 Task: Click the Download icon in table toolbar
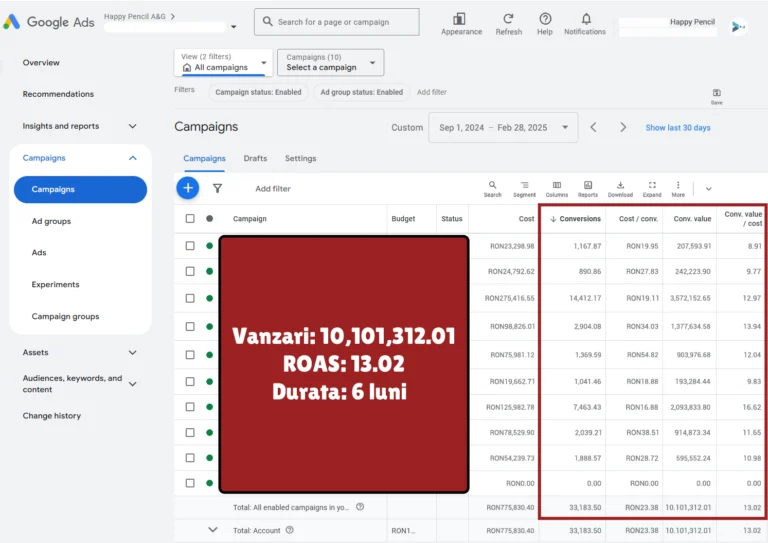click(x=620, y=186)
